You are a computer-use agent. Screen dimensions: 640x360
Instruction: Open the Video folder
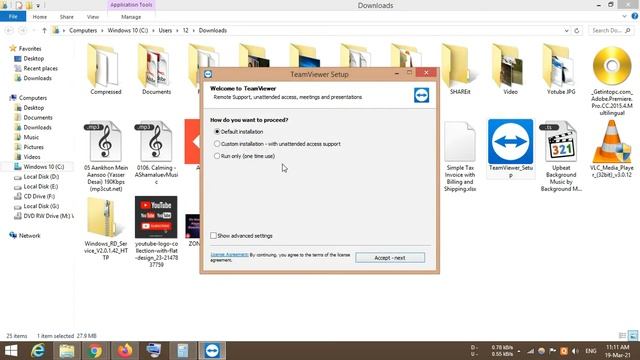coord(510,66)
